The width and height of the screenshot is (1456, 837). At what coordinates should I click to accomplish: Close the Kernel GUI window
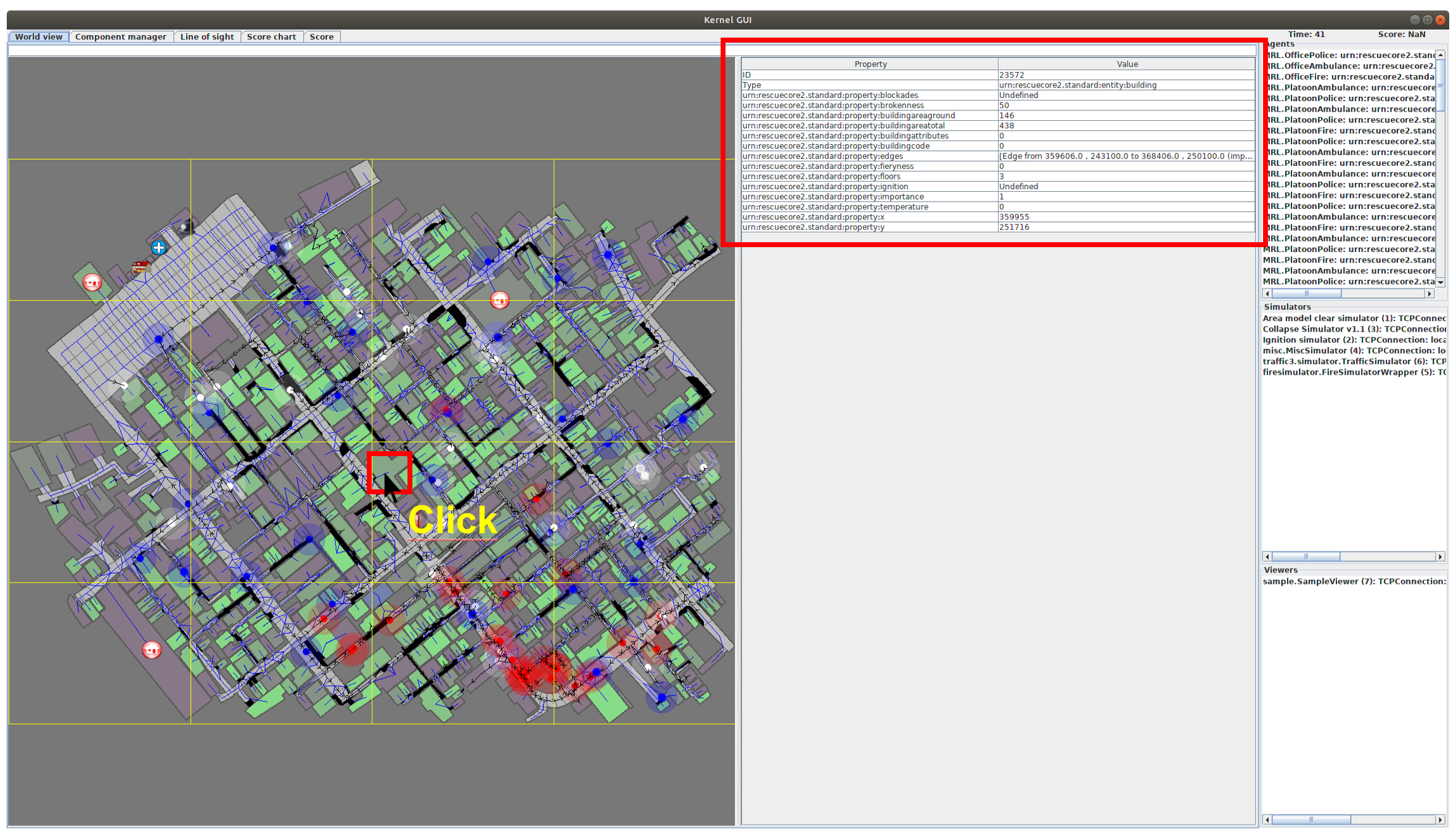[x=1440, y=20]
